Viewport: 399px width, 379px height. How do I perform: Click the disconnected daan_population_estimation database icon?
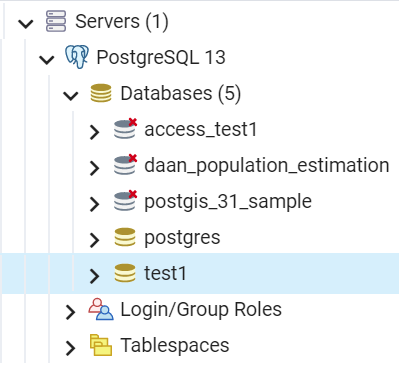click(x=125, y=165)
